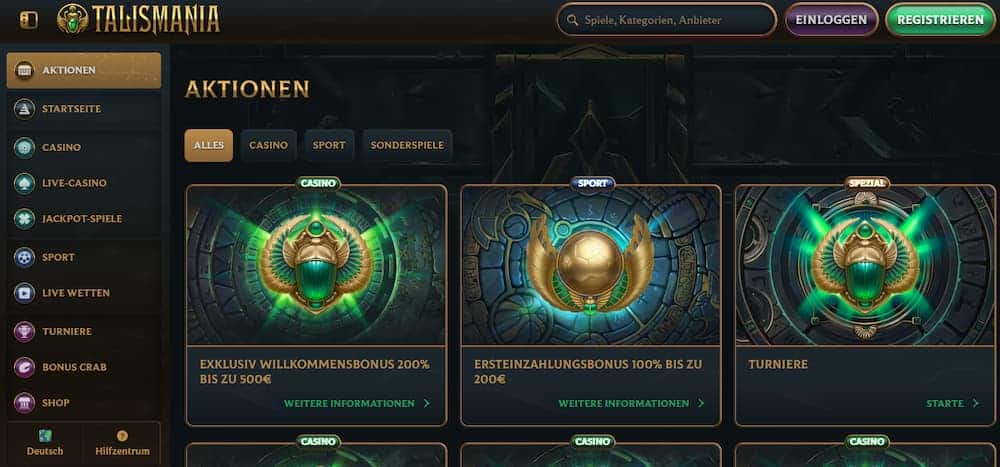1000x467 pixels.
Task: Follow the Starte arrow link under Turniere
Action: pyautogui.click(x=952, y=403)
